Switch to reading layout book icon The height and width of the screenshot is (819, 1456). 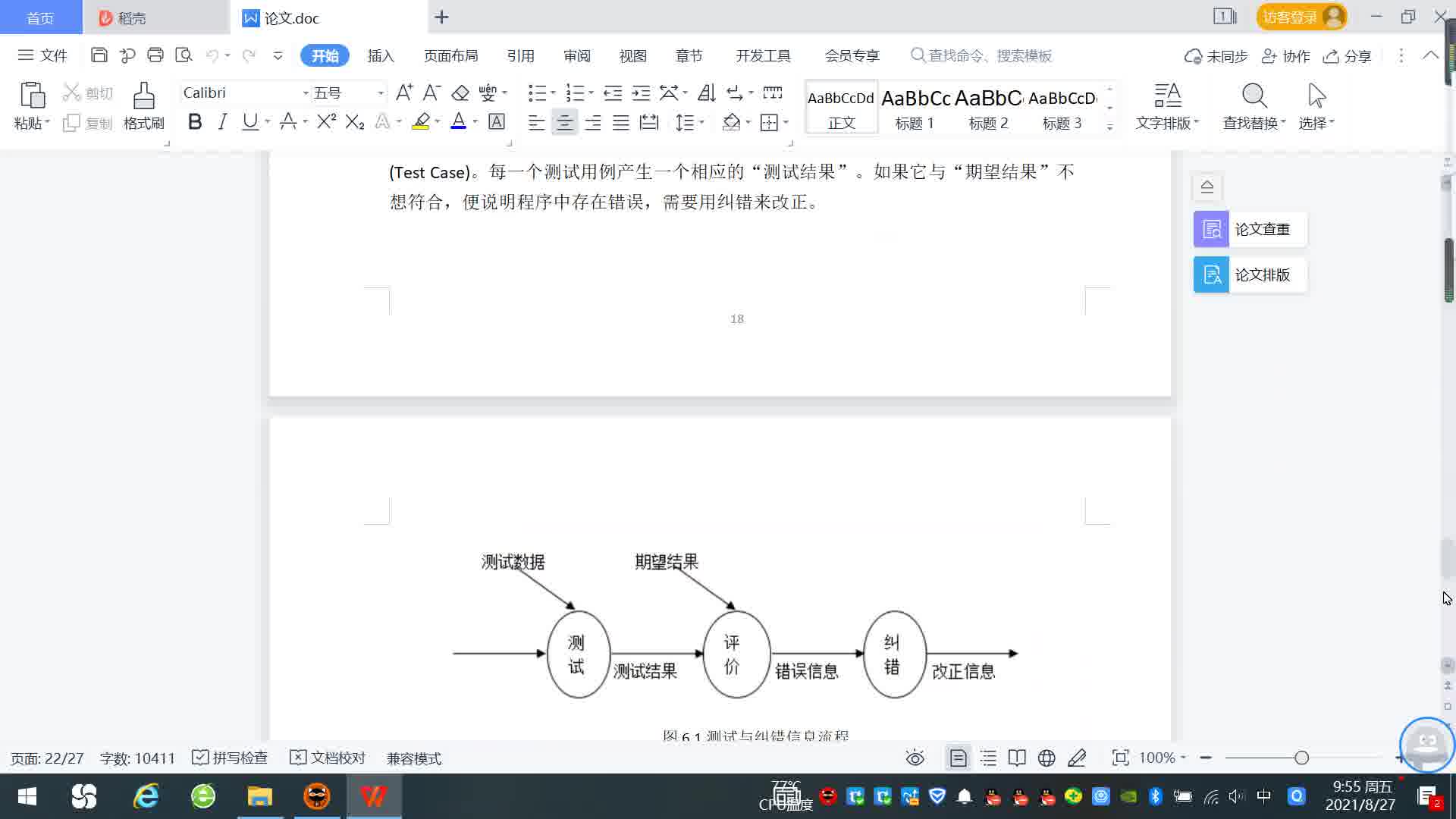click(x=1017, y=758)
